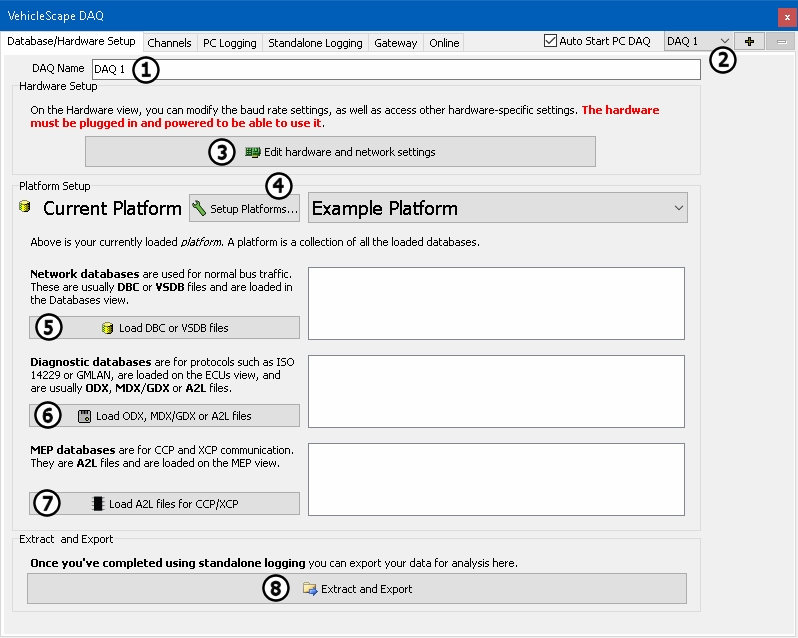This screenshot has width=798, height=638.
Task: Expand the DAQ 1 selector dropdown
Action: [724, 42]
